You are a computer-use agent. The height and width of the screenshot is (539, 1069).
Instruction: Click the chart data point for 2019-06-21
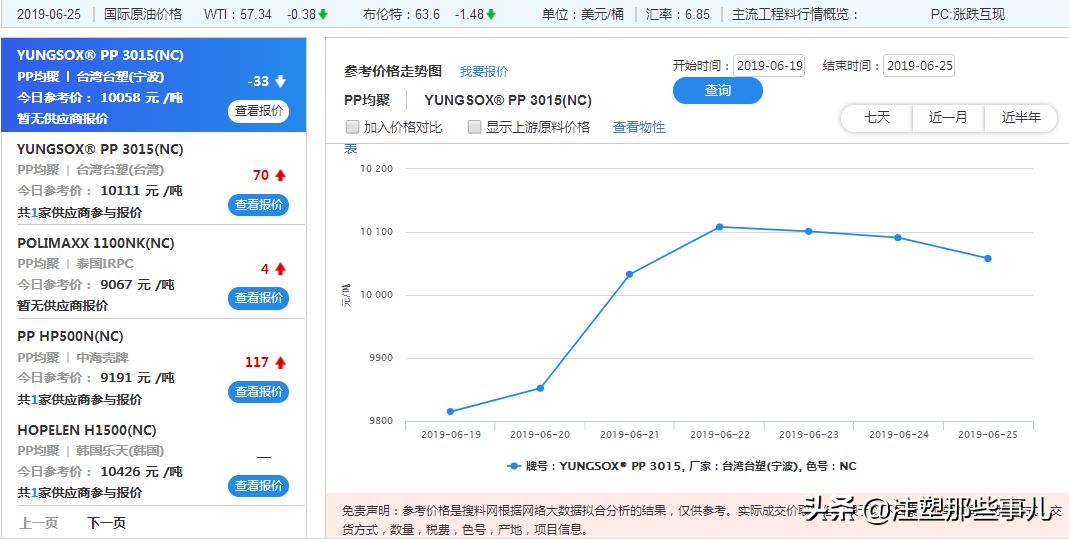629,275
